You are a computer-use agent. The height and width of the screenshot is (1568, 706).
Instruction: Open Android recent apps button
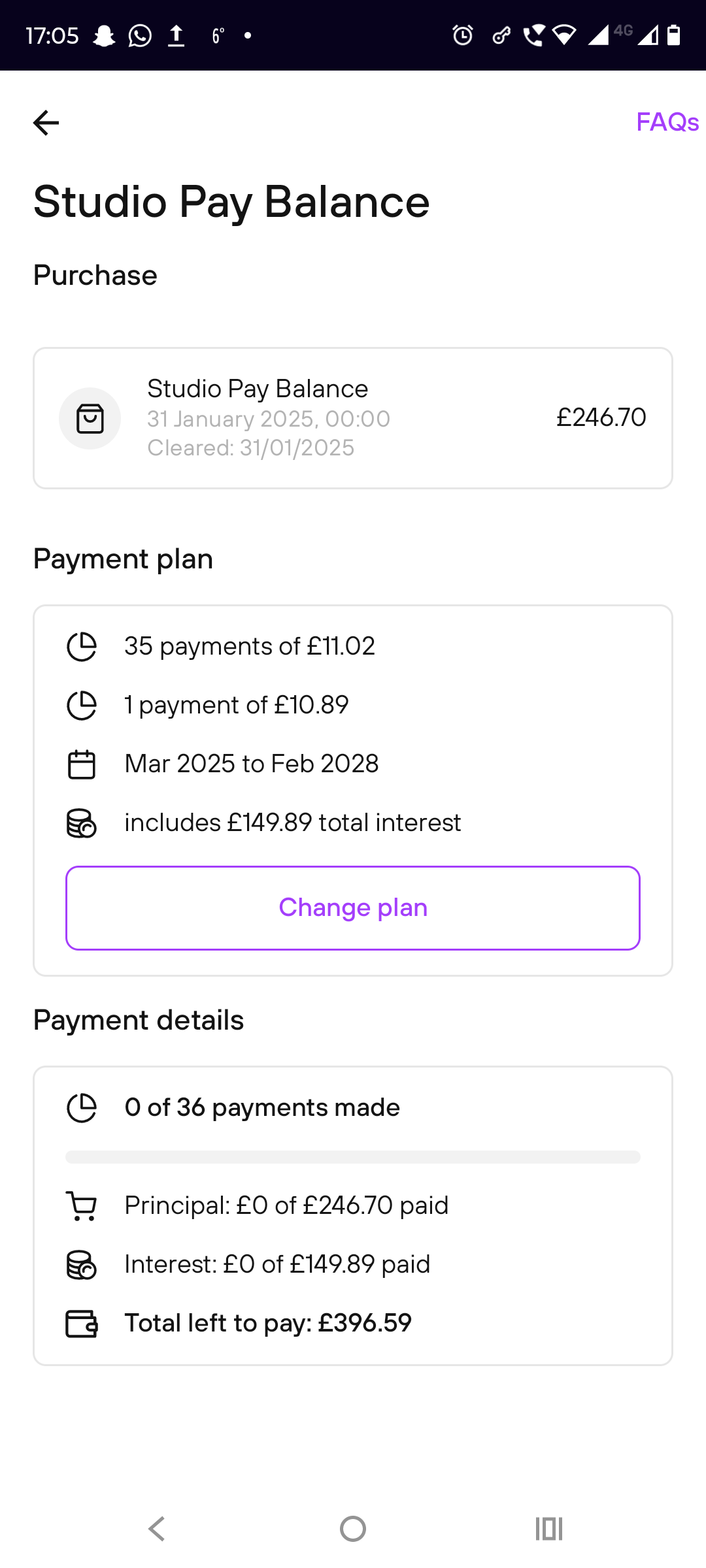[x=549, y=1529]
